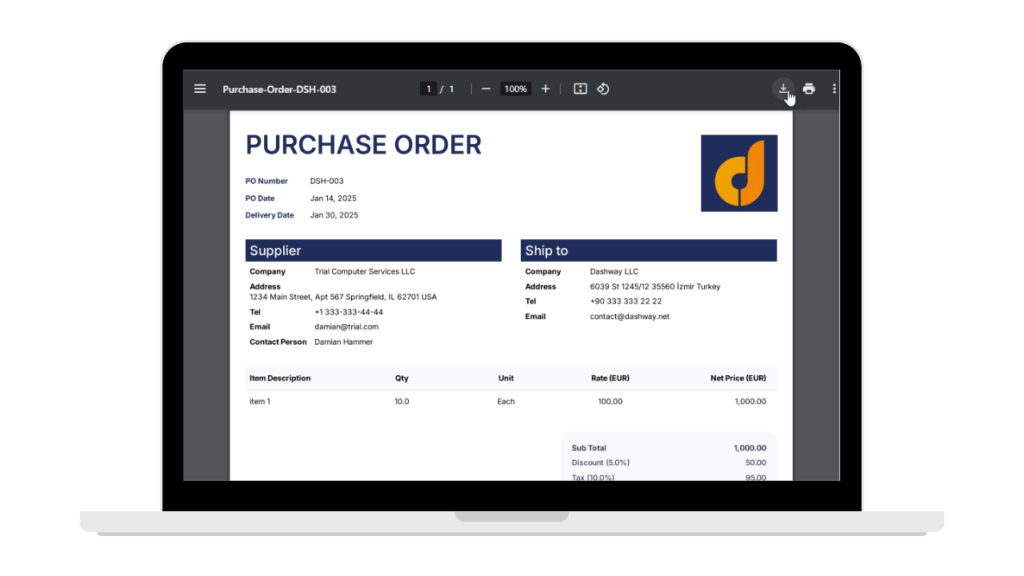The width and height of the screenshot is (1024, 576).
Task: Click the Purchase-Order-DSH-003 filename
Action: [x=280, y=89]
